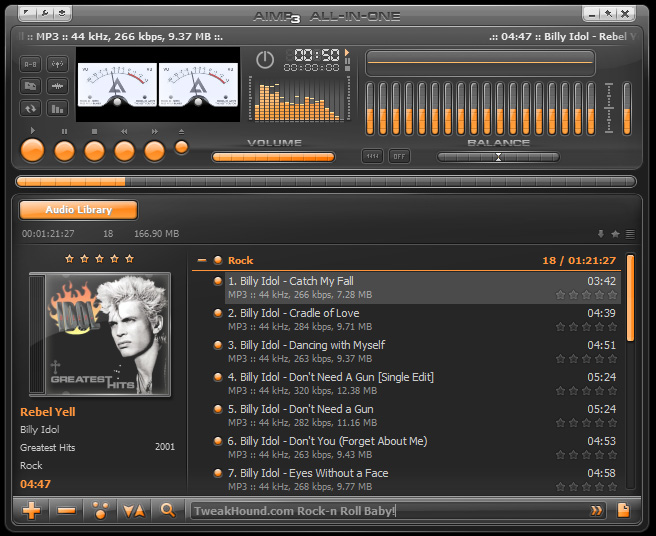Click the spectrum analyzer display
This screenshot has width=656, height=536.
pos(300,99)
